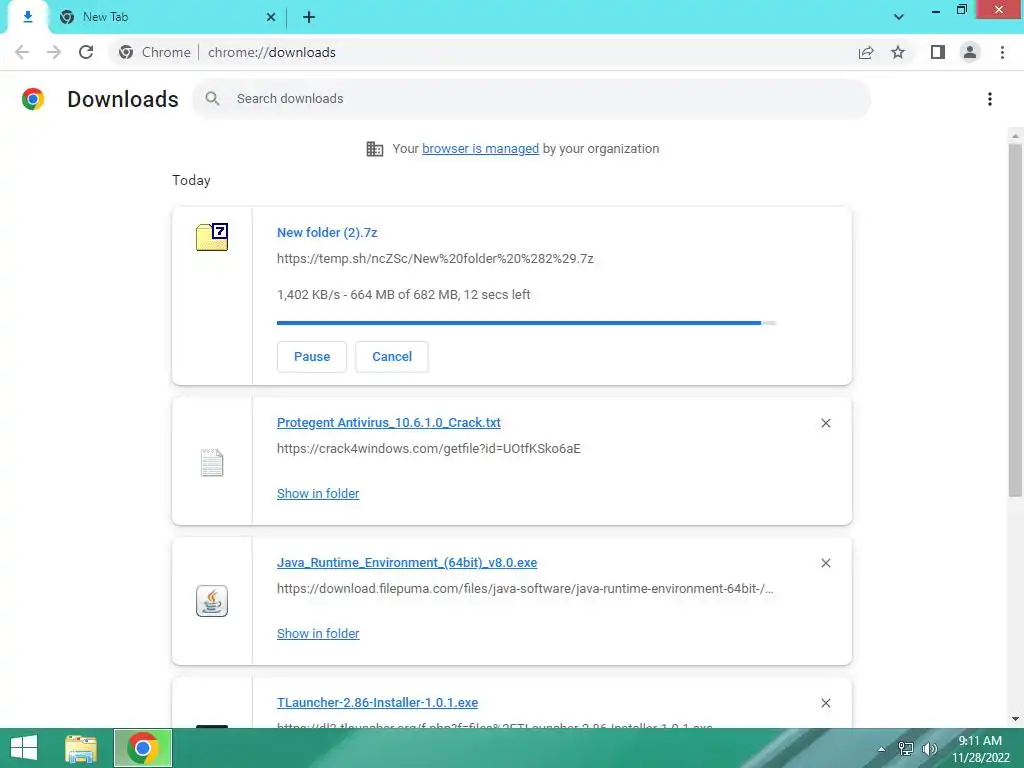Image resolution: width=1024 pixels, height=768 pixels.
Task: Click the network tray icon
Action: pos(906,748)
